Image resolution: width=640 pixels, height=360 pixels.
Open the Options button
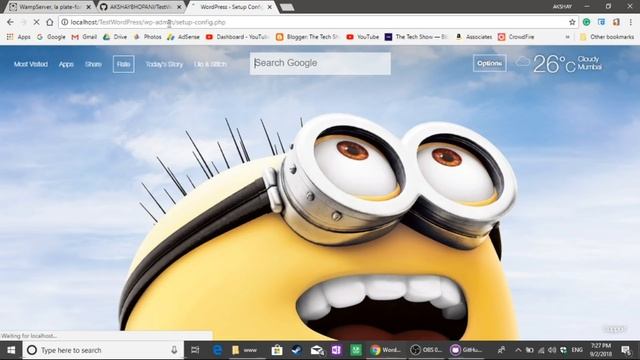[489, 63]
